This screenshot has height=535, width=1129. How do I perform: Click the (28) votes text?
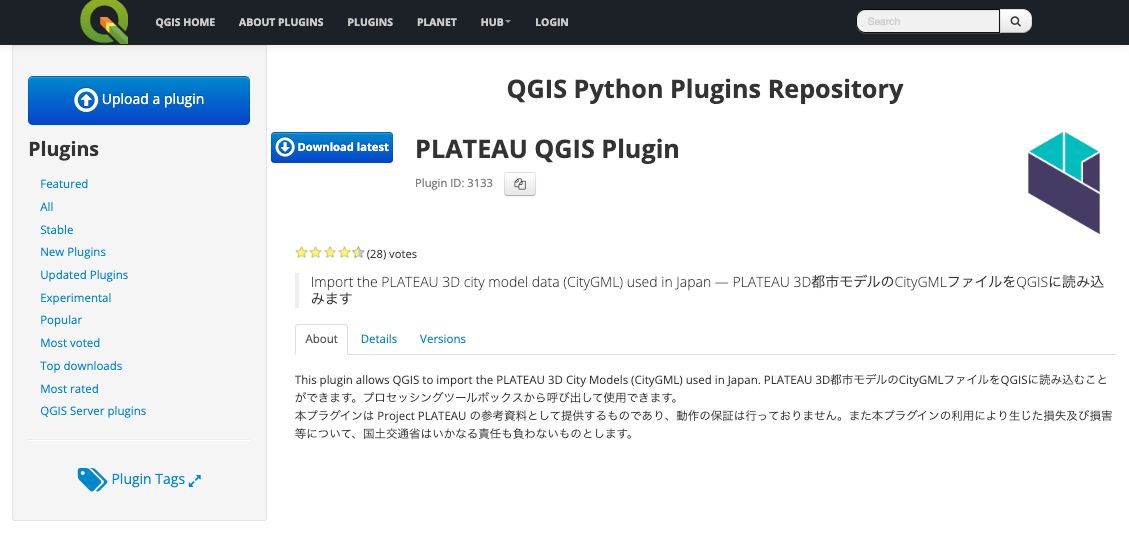[x=392, y=254]
